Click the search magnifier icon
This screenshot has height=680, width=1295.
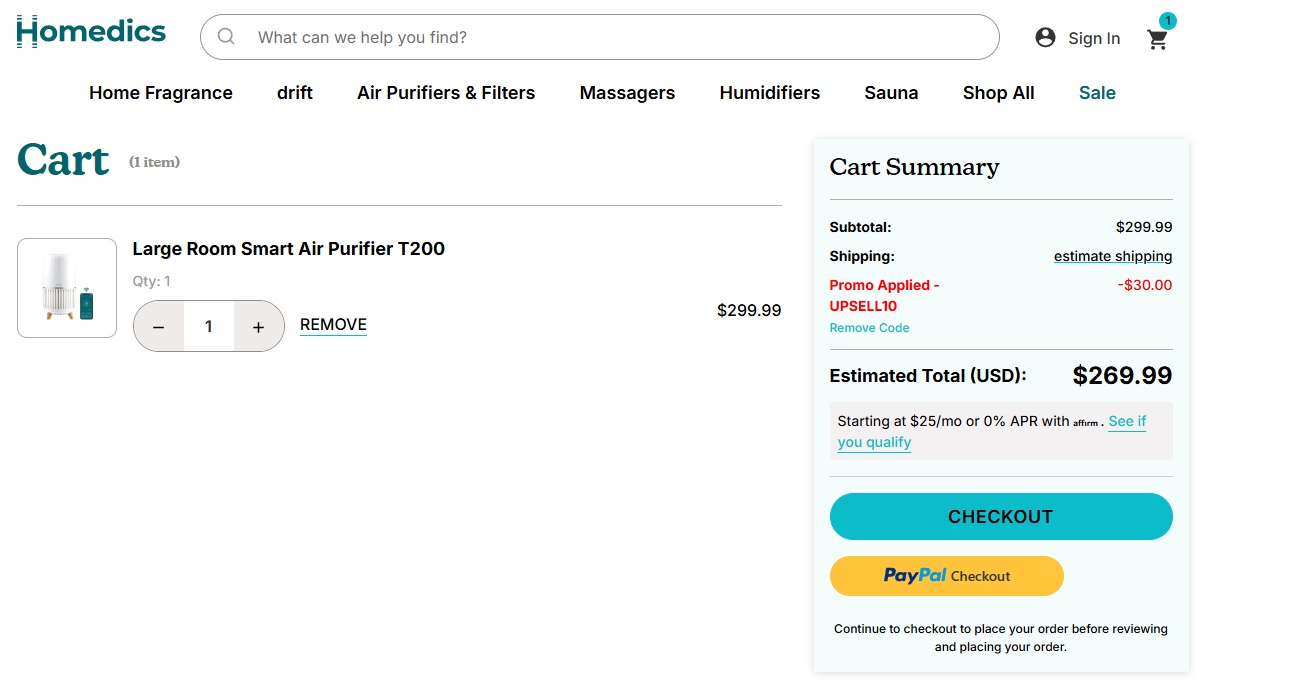point(226,37)
